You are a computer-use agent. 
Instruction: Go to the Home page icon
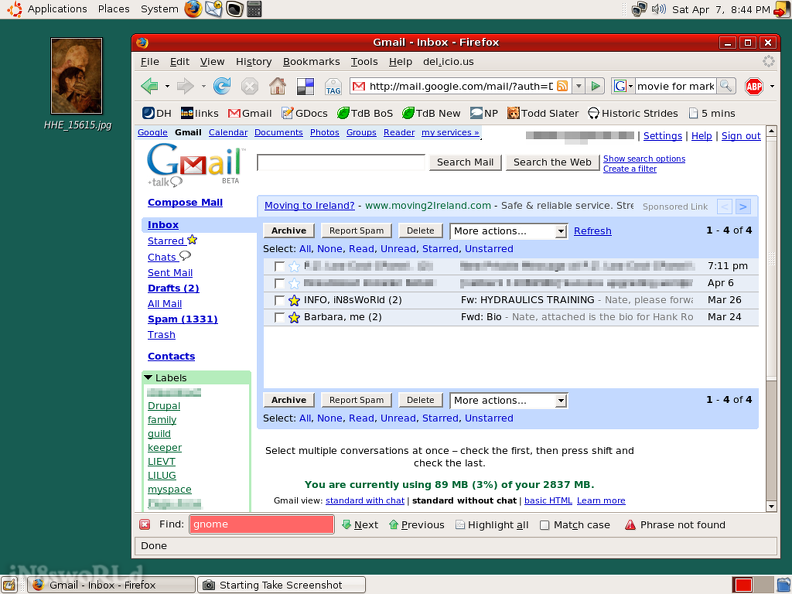[x=277, y=86]
